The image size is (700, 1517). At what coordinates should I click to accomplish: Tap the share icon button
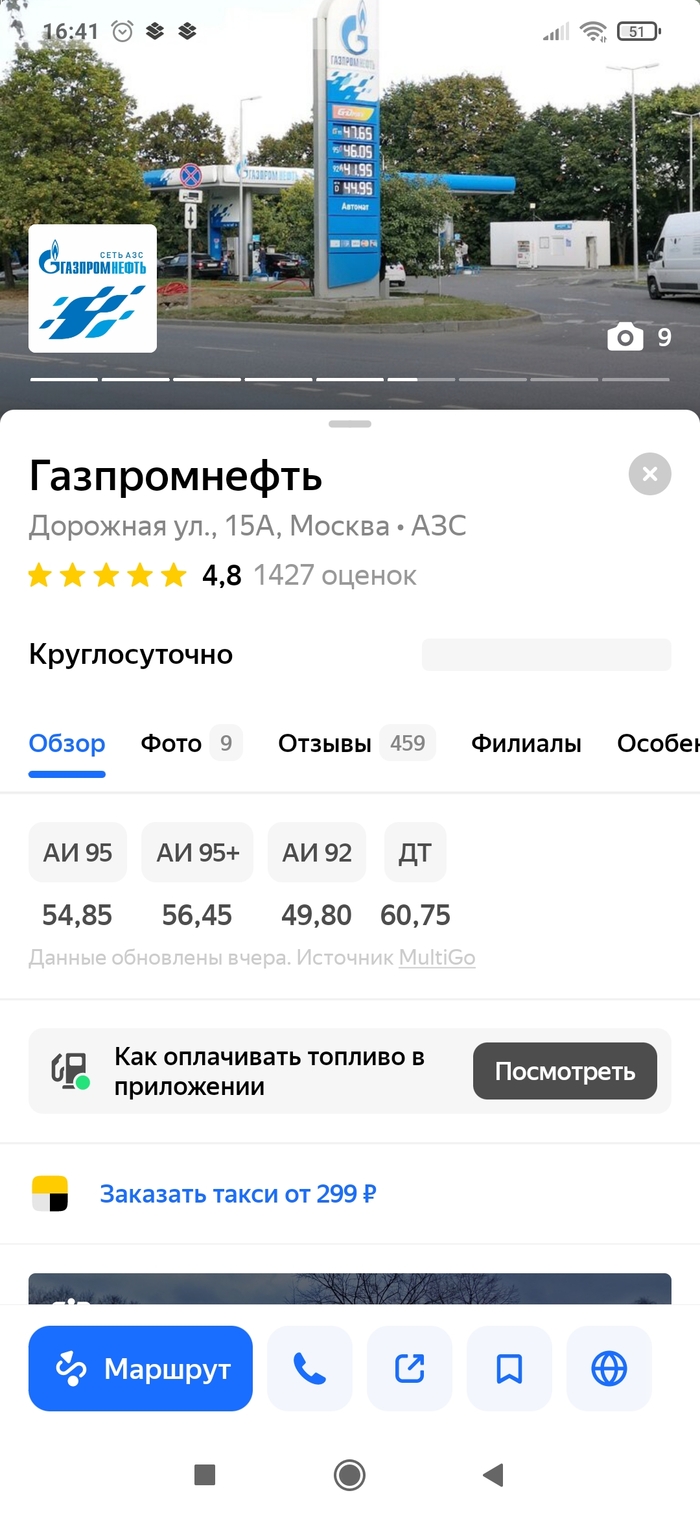(x=410, y=1368)
